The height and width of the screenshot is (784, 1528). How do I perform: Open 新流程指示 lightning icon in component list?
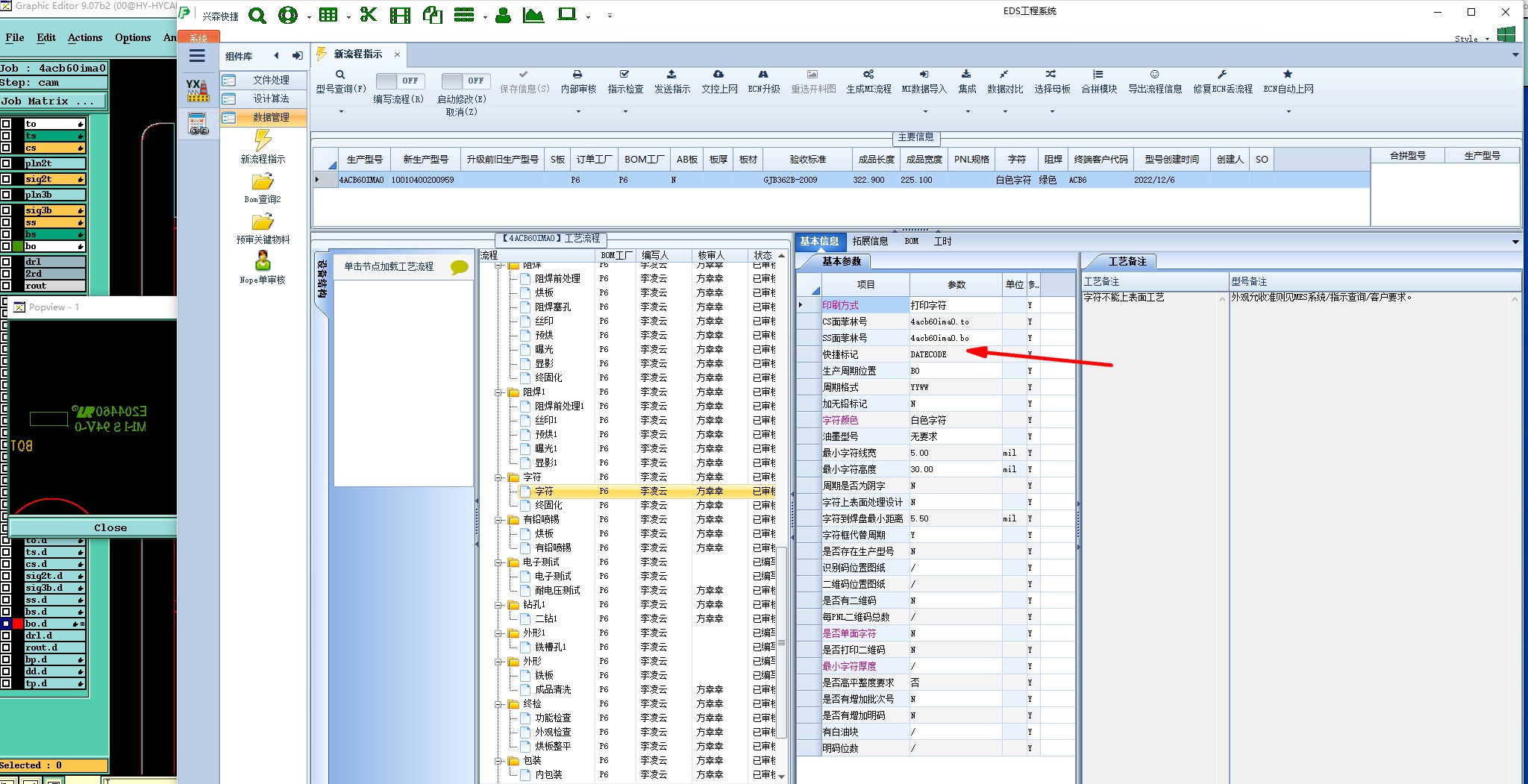click(263, 140)
